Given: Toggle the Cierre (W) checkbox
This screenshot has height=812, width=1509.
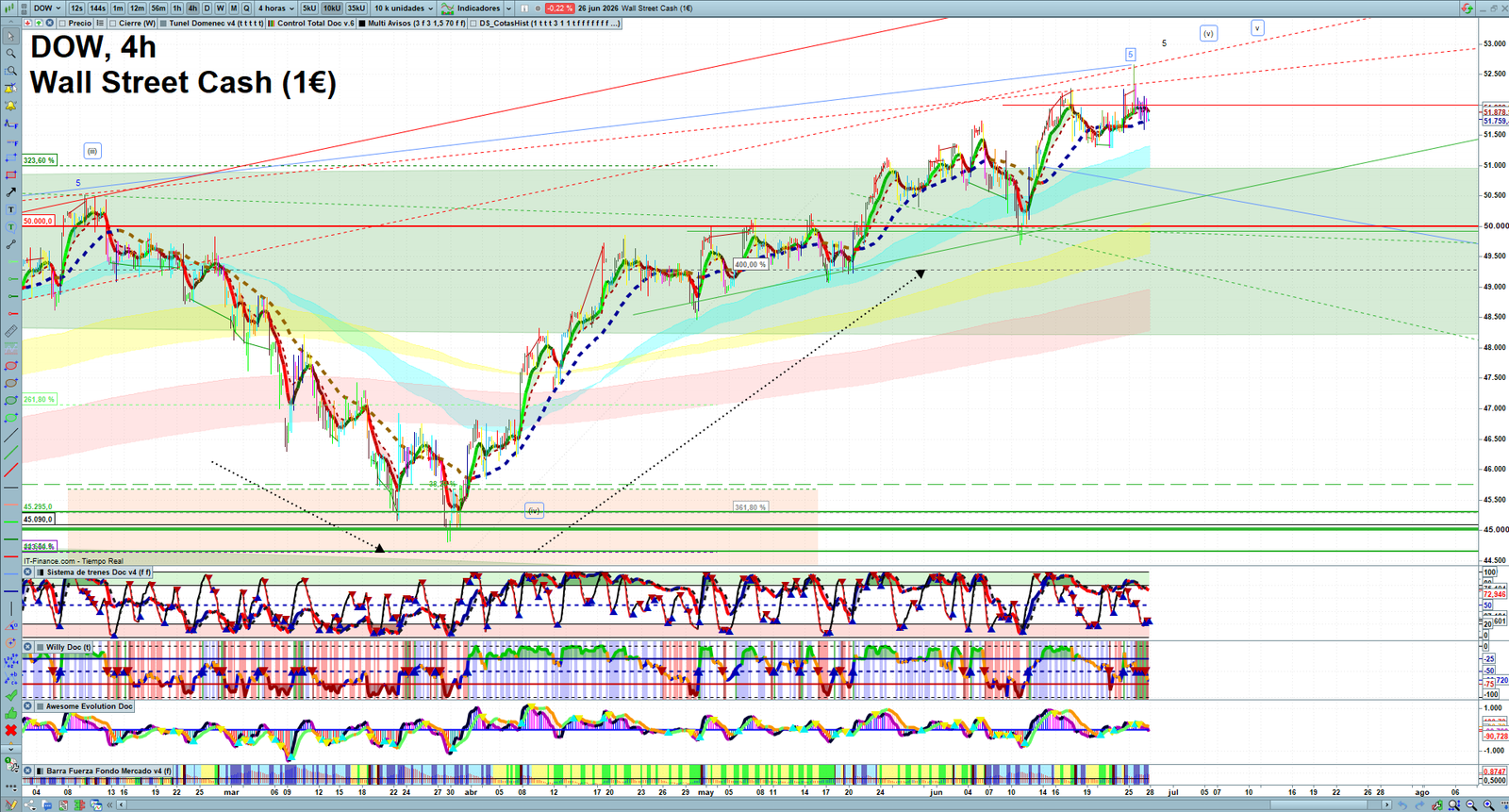Looking at the screenshot, I should (x=112, y=24).
